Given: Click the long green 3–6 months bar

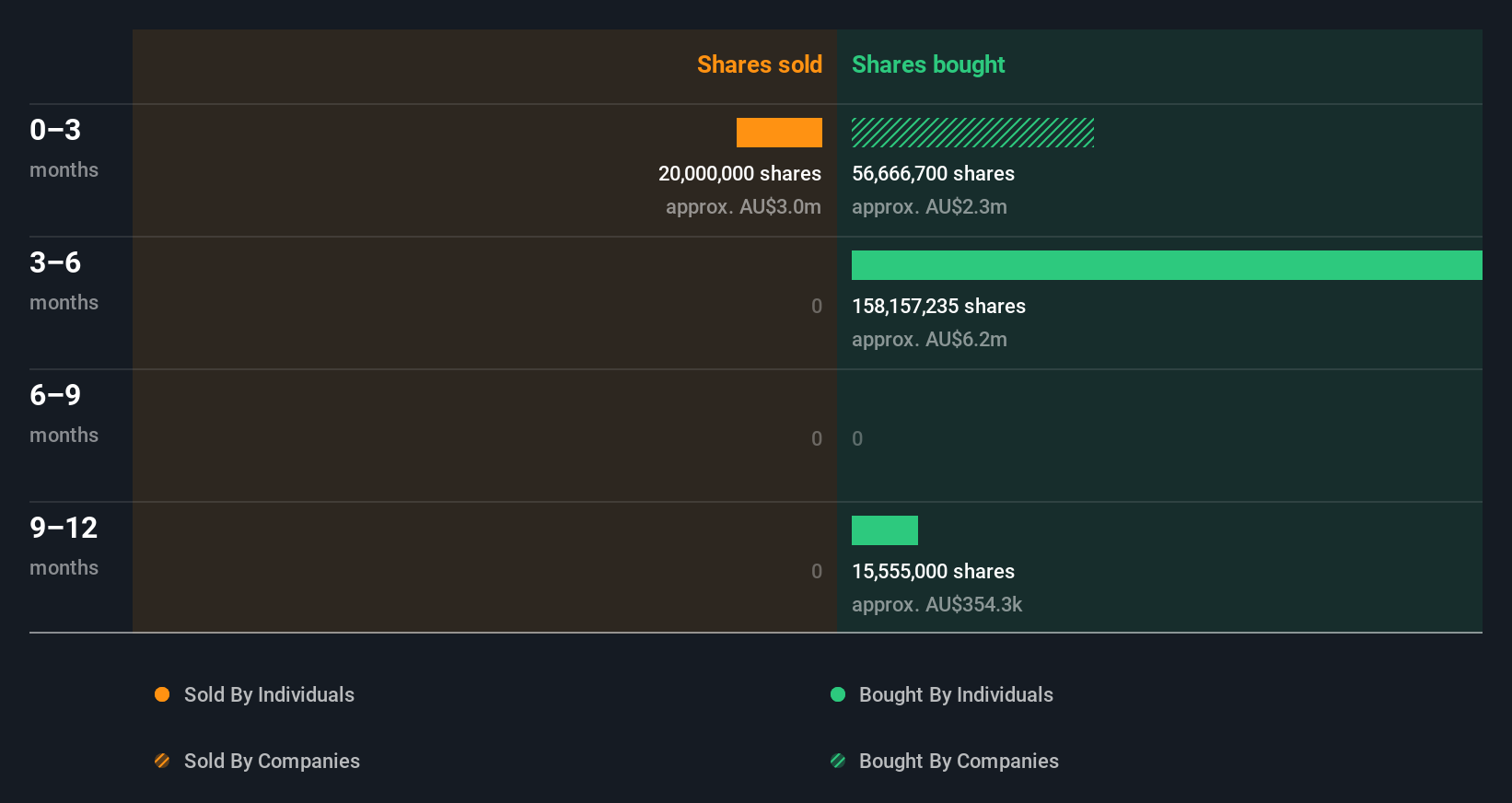Looking at the screenshot, I should point(1167,265).
